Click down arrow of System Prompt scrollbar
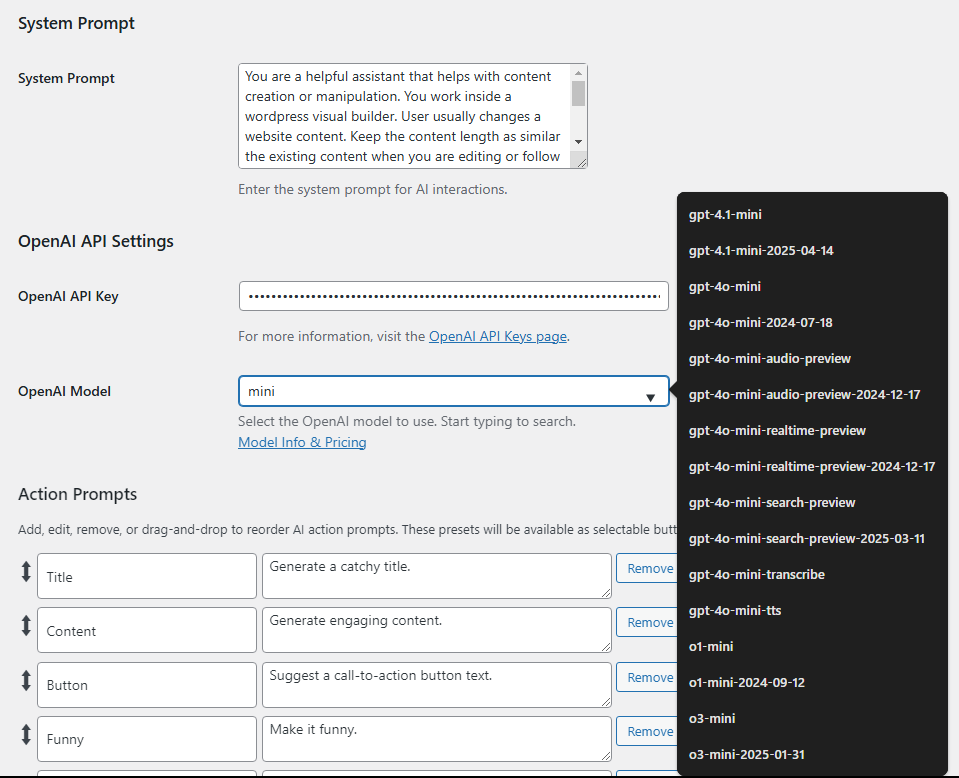 pyautogui.click(x=579, y=142)
